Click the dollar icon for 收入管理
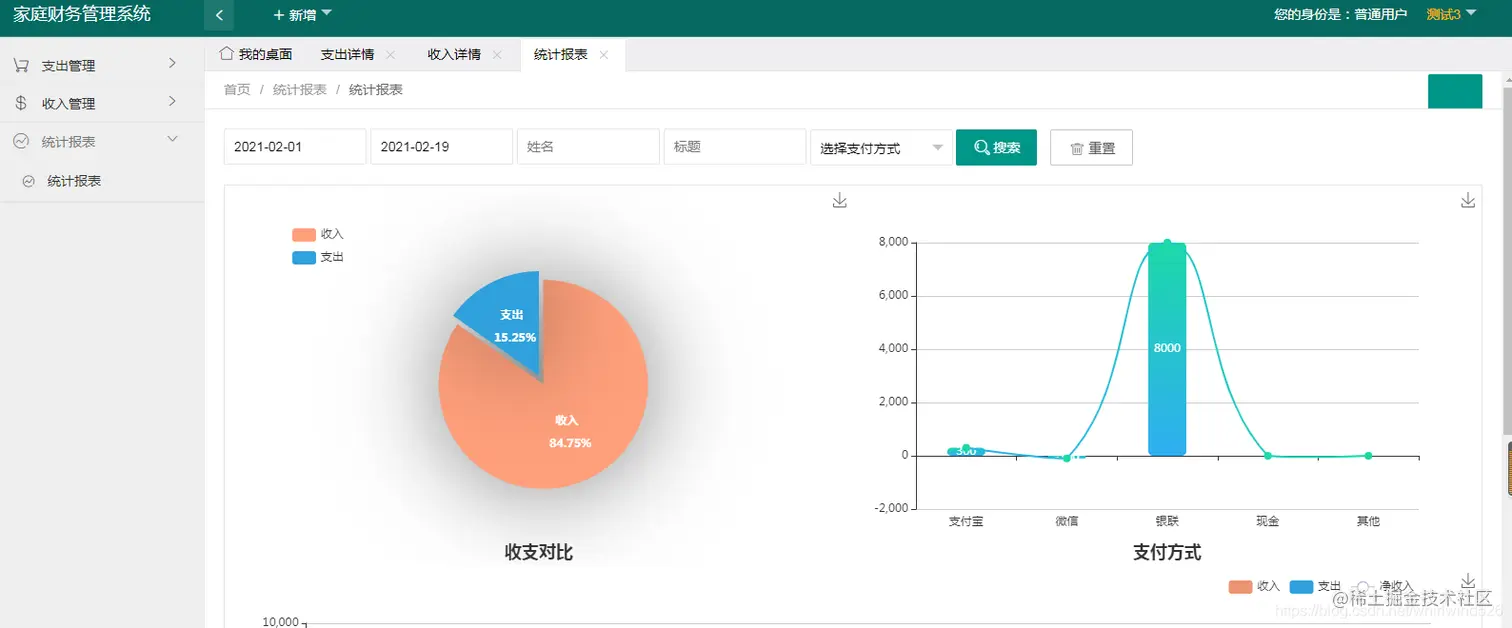 coord(20,103)
